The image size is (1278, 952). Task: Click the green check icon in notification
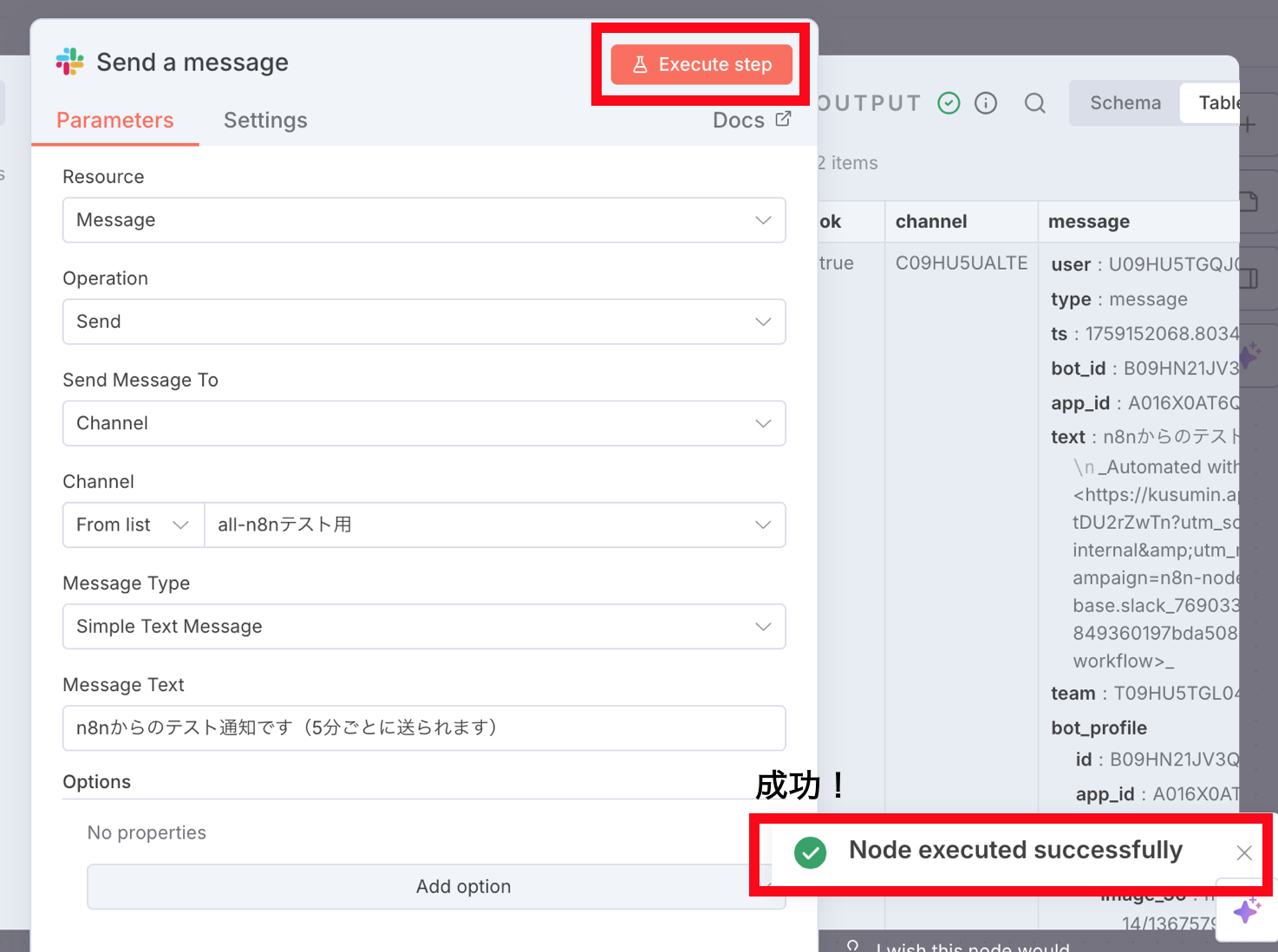[x=811, y=853]
